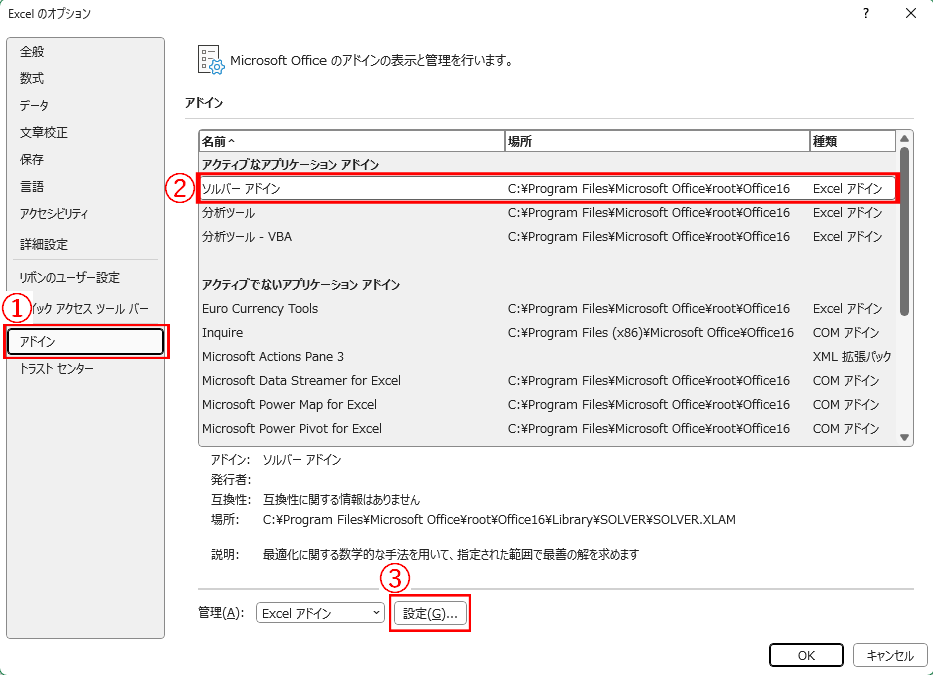Select the 全般 category
This screenshot has width=933, height=675.
click(x=32, y=51)
